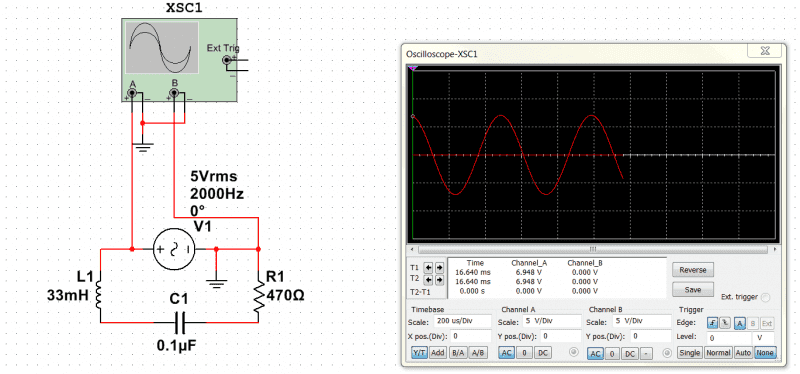Set timebase mode to Y/T
The image size is (800, 374).
click(419, 353)
